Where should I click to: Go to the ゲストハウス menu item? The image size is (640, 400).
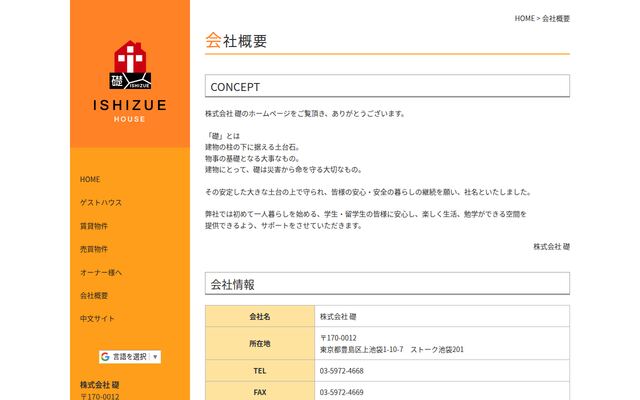(101, 203)
